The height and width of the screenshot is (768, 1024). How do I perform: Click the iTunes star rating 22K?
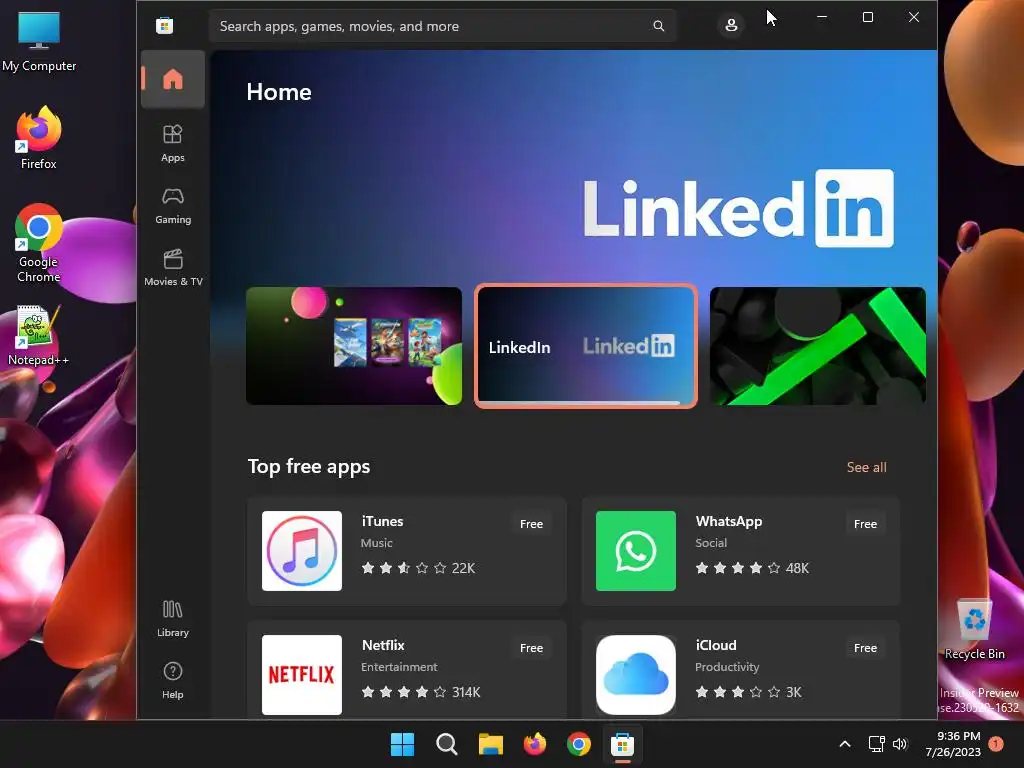(x=418, y=568)
